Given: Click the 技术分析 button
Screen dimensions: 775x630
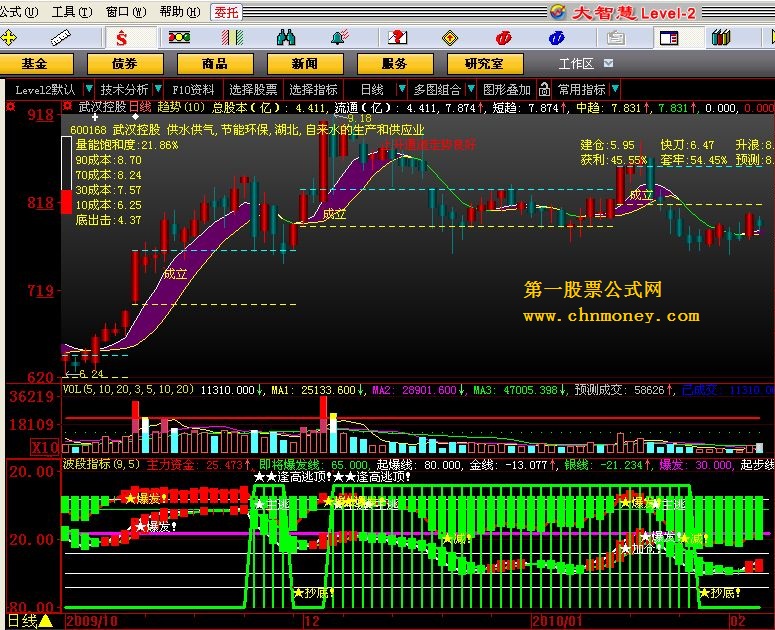Looking at the screenshot, I should pos(124,89).
